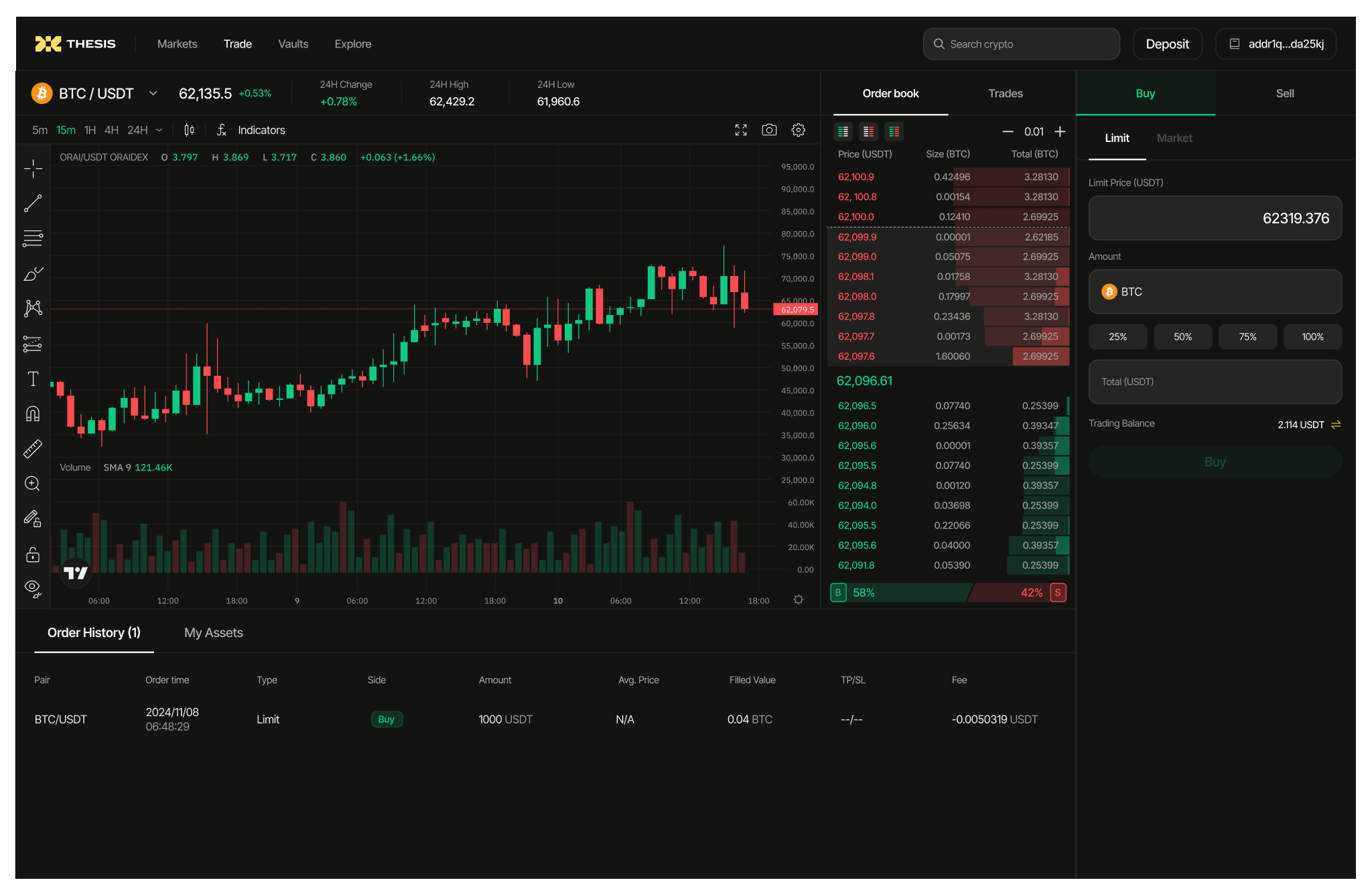
Task: Click the 58% buy ratio bar
Action: click(901, 592)
